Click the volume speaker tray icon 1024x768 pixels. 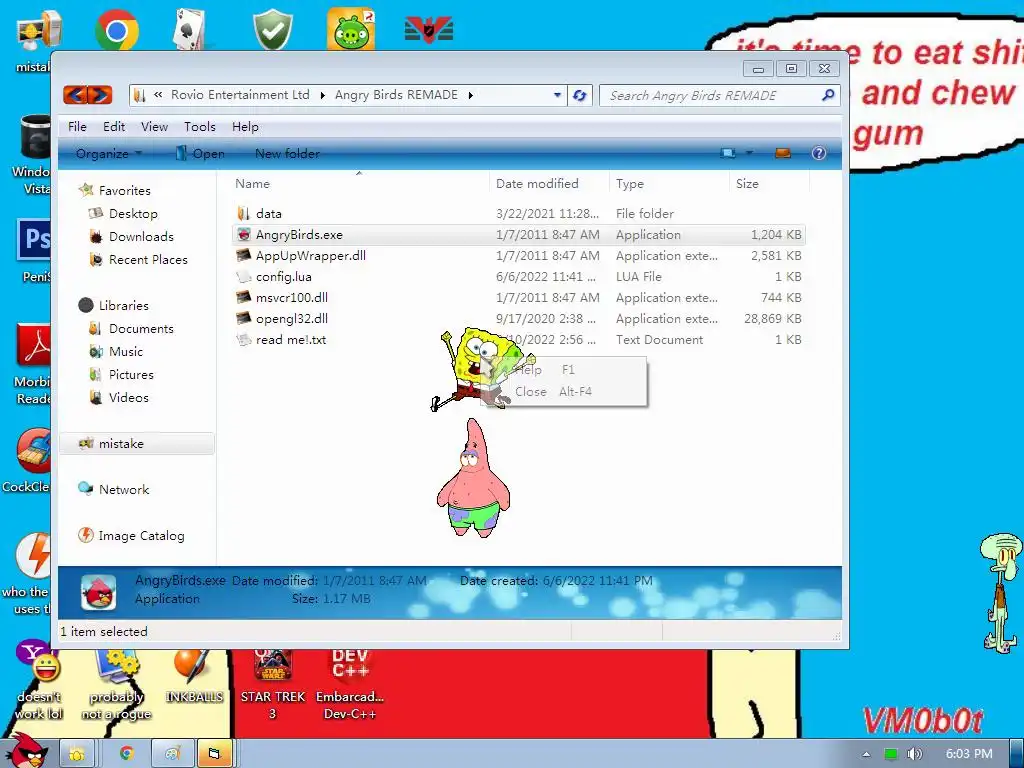(915, 754)
